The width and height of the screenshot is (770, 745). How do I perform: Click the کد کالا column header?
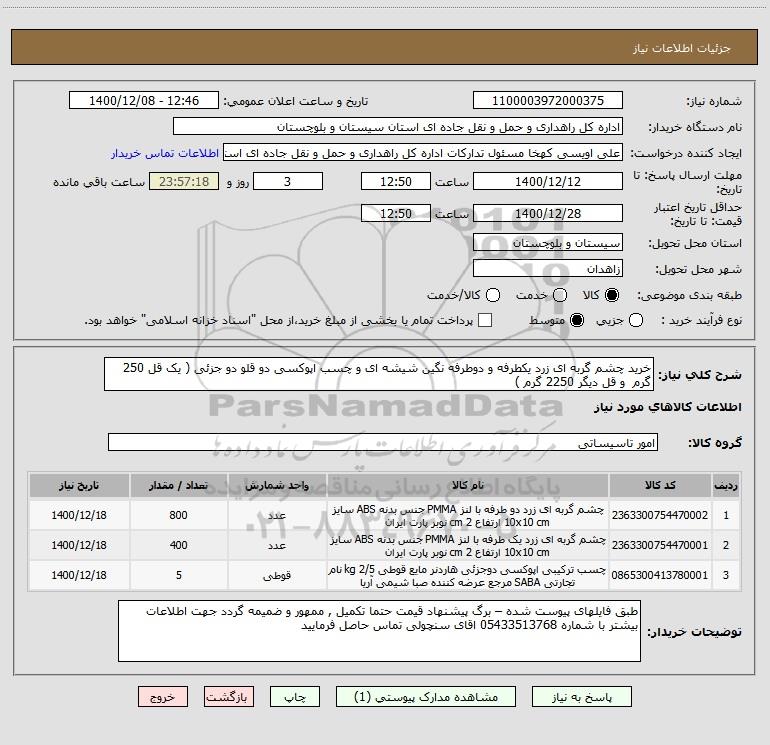pos(660,486)
